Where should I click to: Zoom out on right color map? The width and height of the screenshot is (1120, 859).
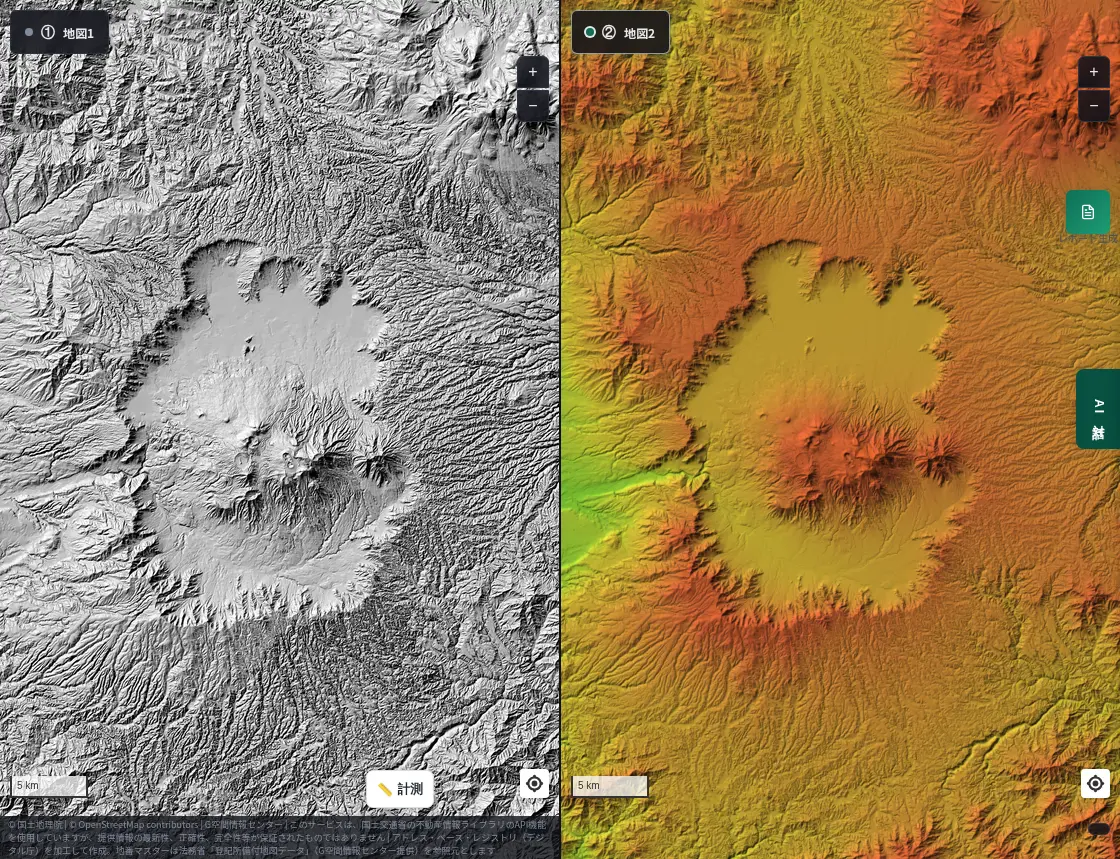(x=1094, y=106)
